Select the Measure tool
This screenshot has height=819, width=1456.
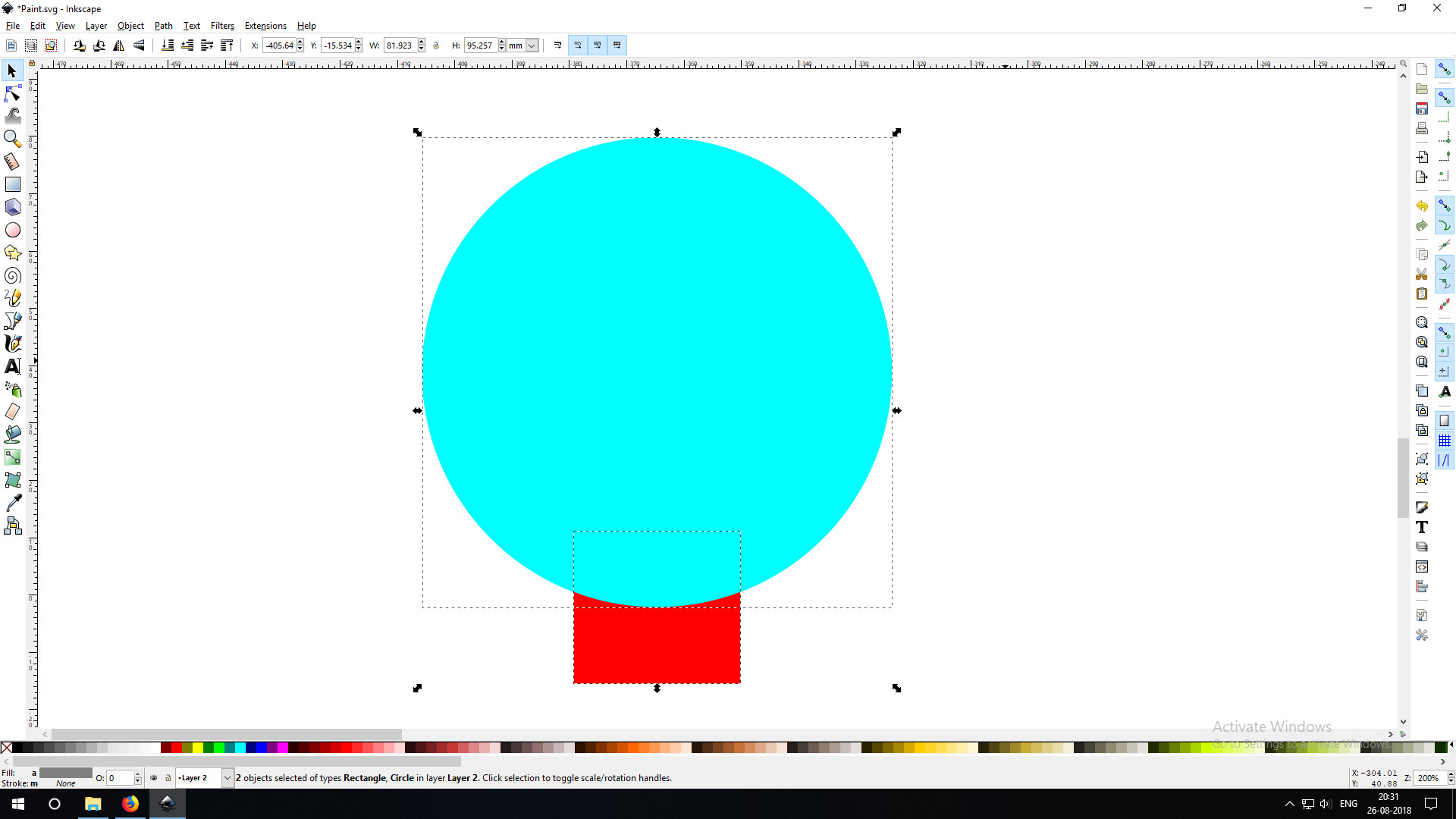pos(12,162)
